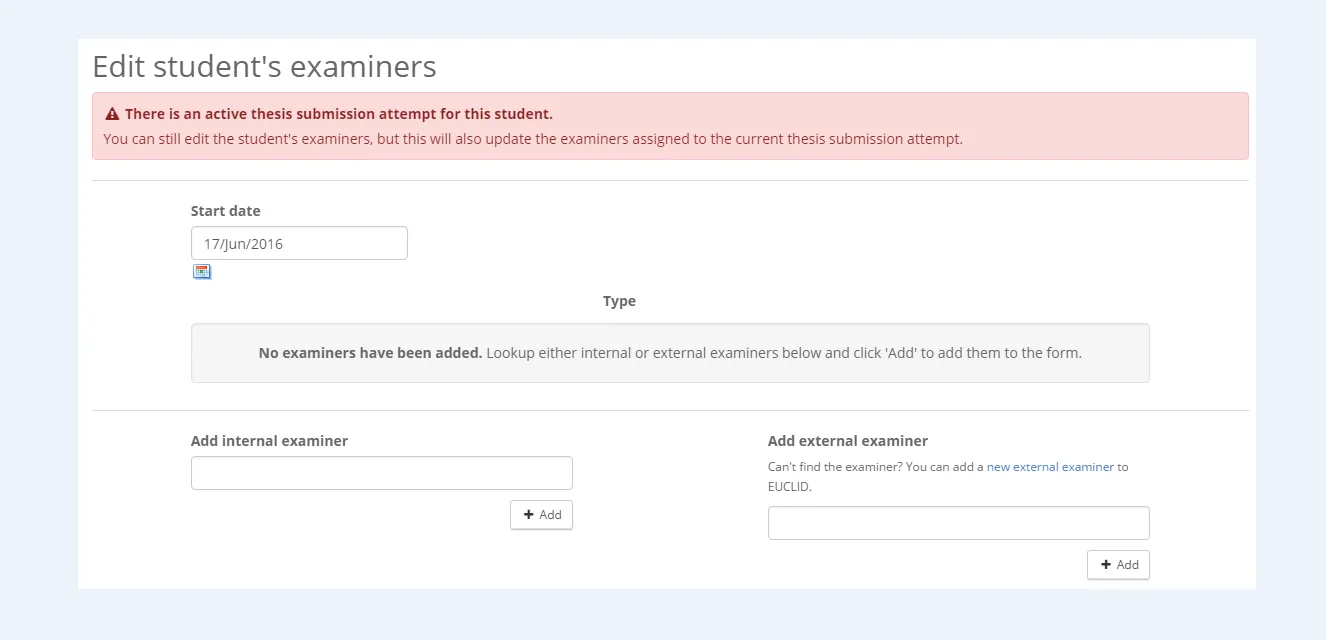This screenshot has height=640, width=1326.
Task: Click the plus icon inside the internal Add button
Action: point(528,514)
